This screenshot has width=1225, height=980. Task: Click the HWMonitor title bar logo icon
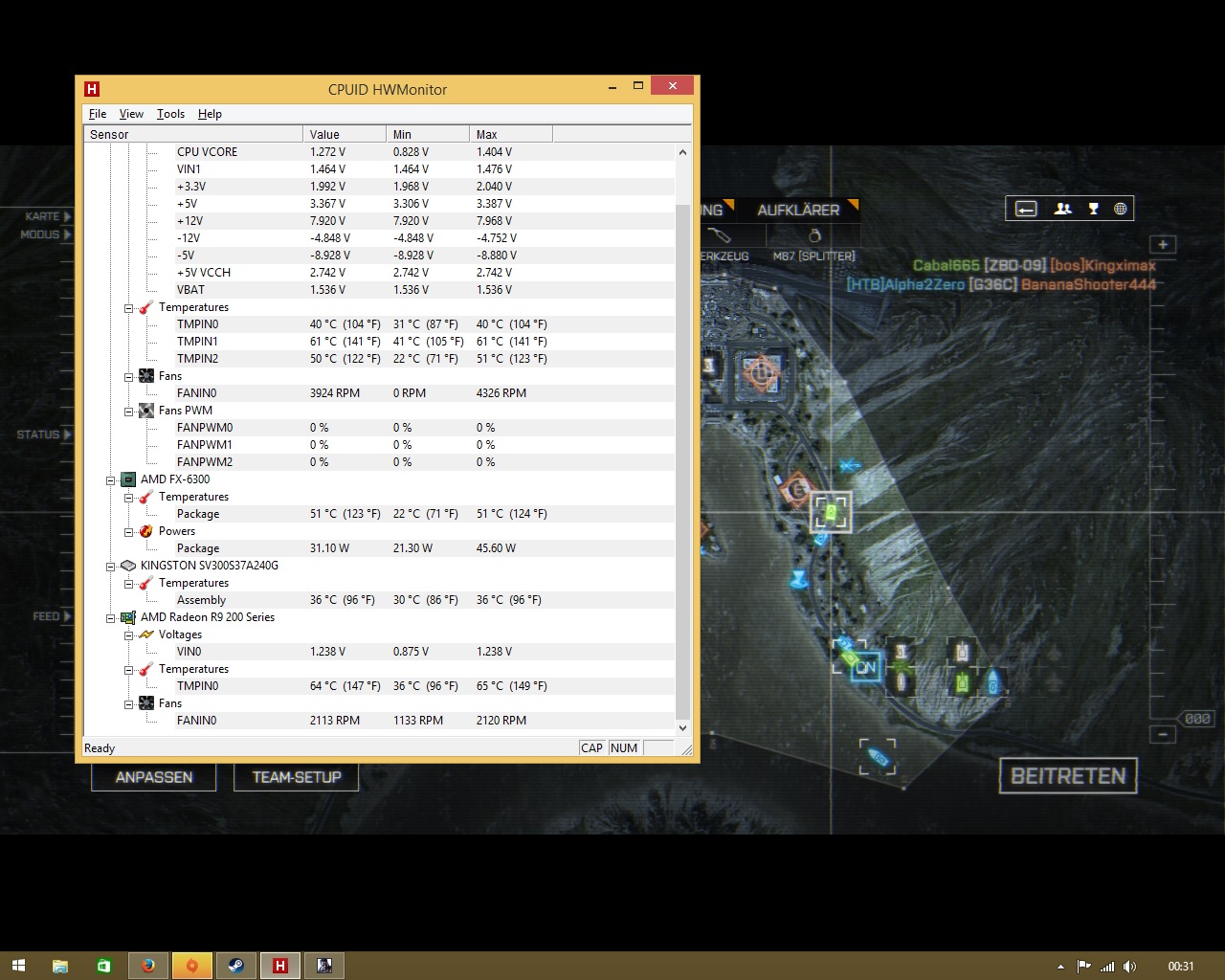[x=92, y=89]
